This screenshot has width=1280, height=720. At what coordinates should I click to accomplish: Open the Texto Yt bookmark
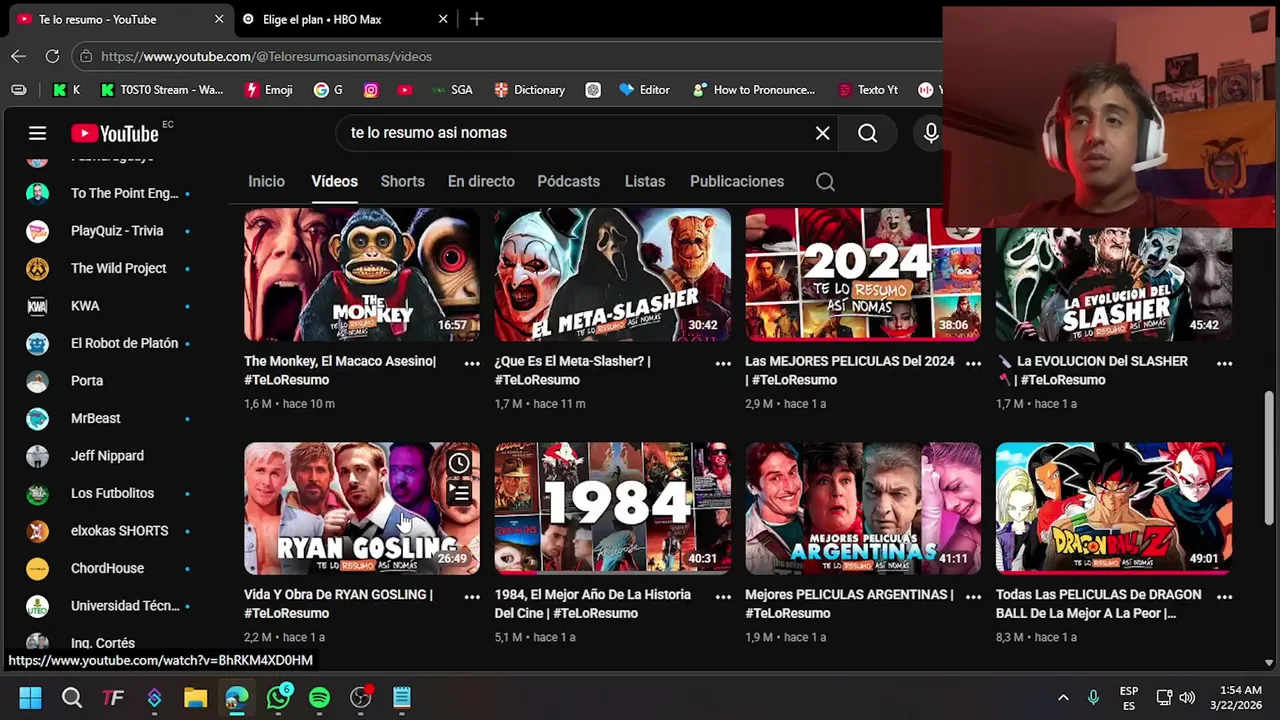click(x=867, y=90)
